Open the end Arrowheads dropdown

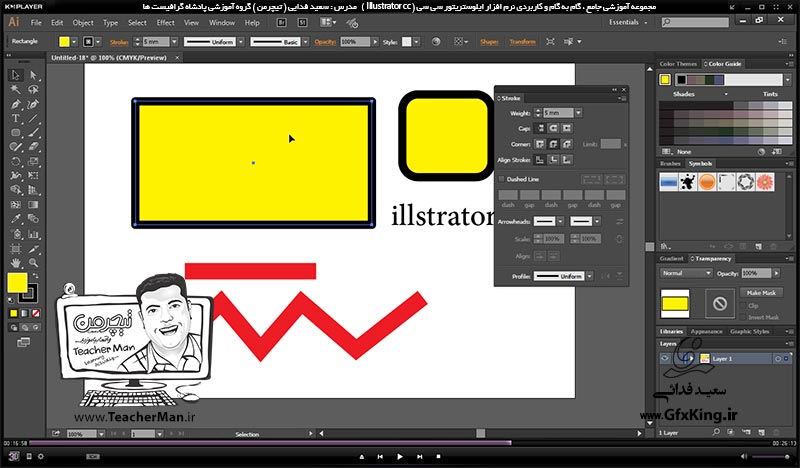(597, 221)
